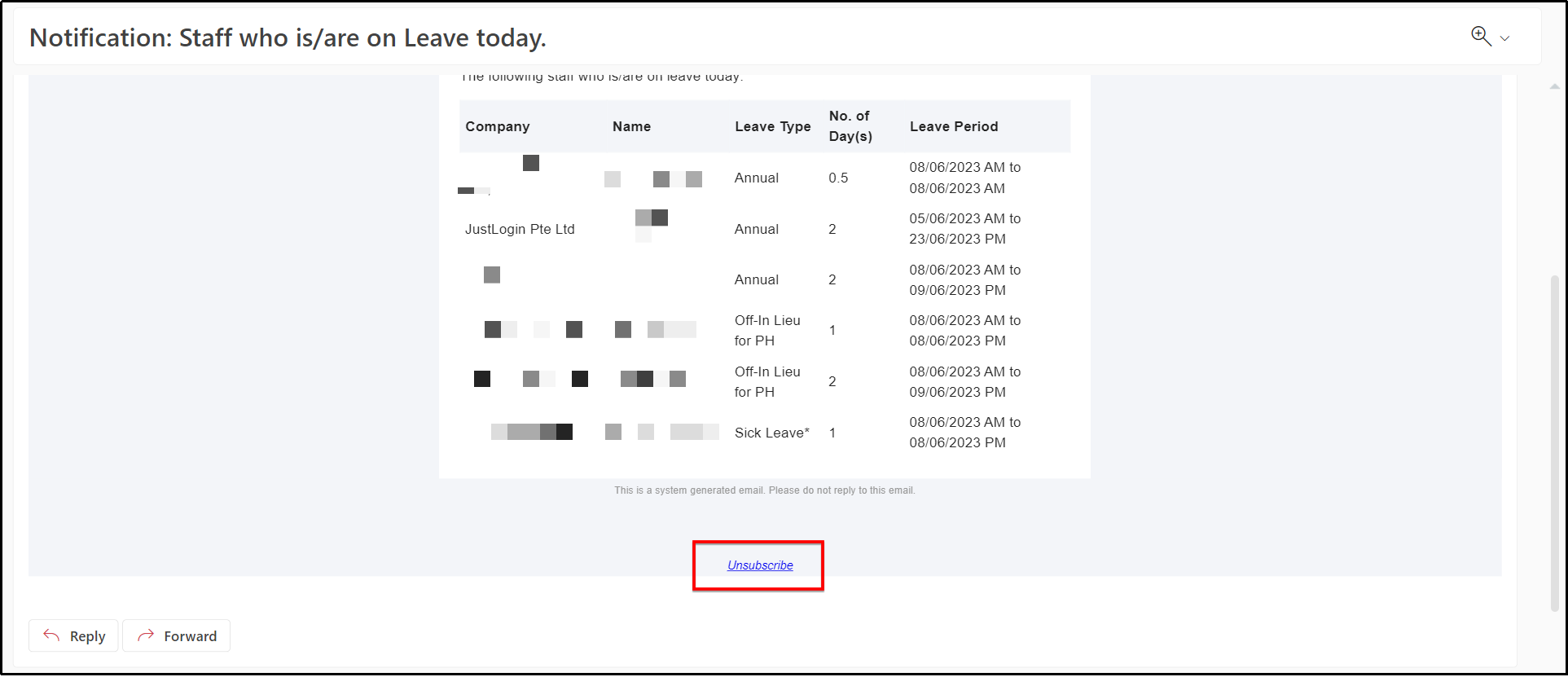Select the JustLogin Pte Ltd company cell

(x=520, y=229)
